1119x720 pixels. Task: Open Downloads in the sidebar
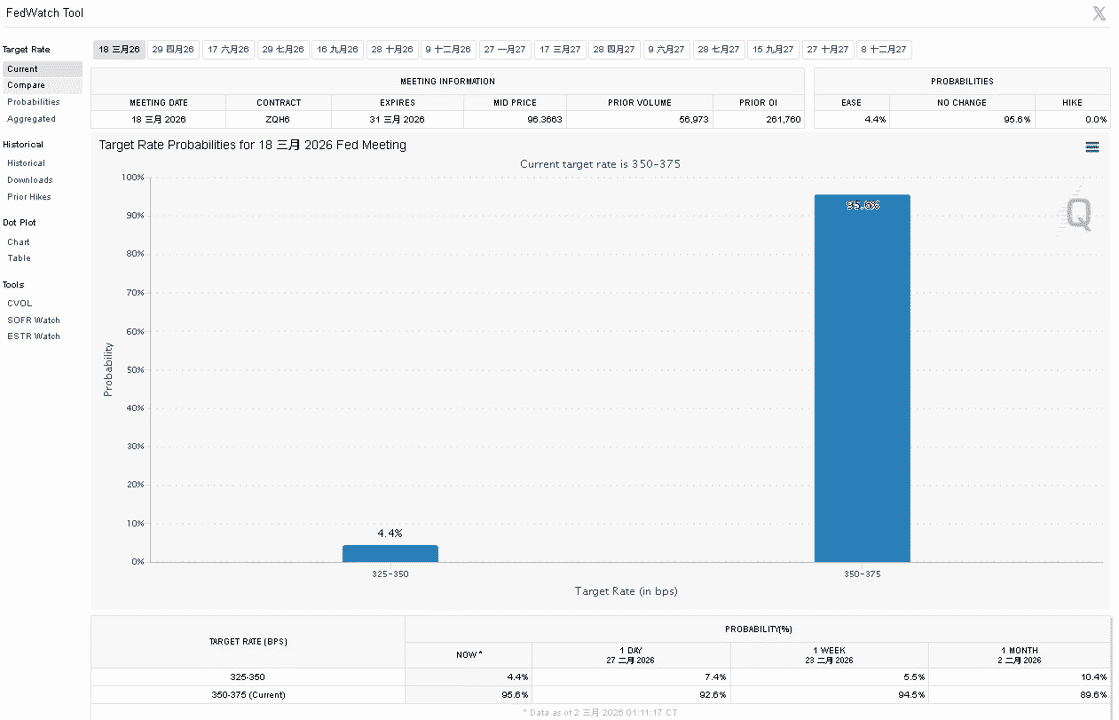click(x=30, y=181)
